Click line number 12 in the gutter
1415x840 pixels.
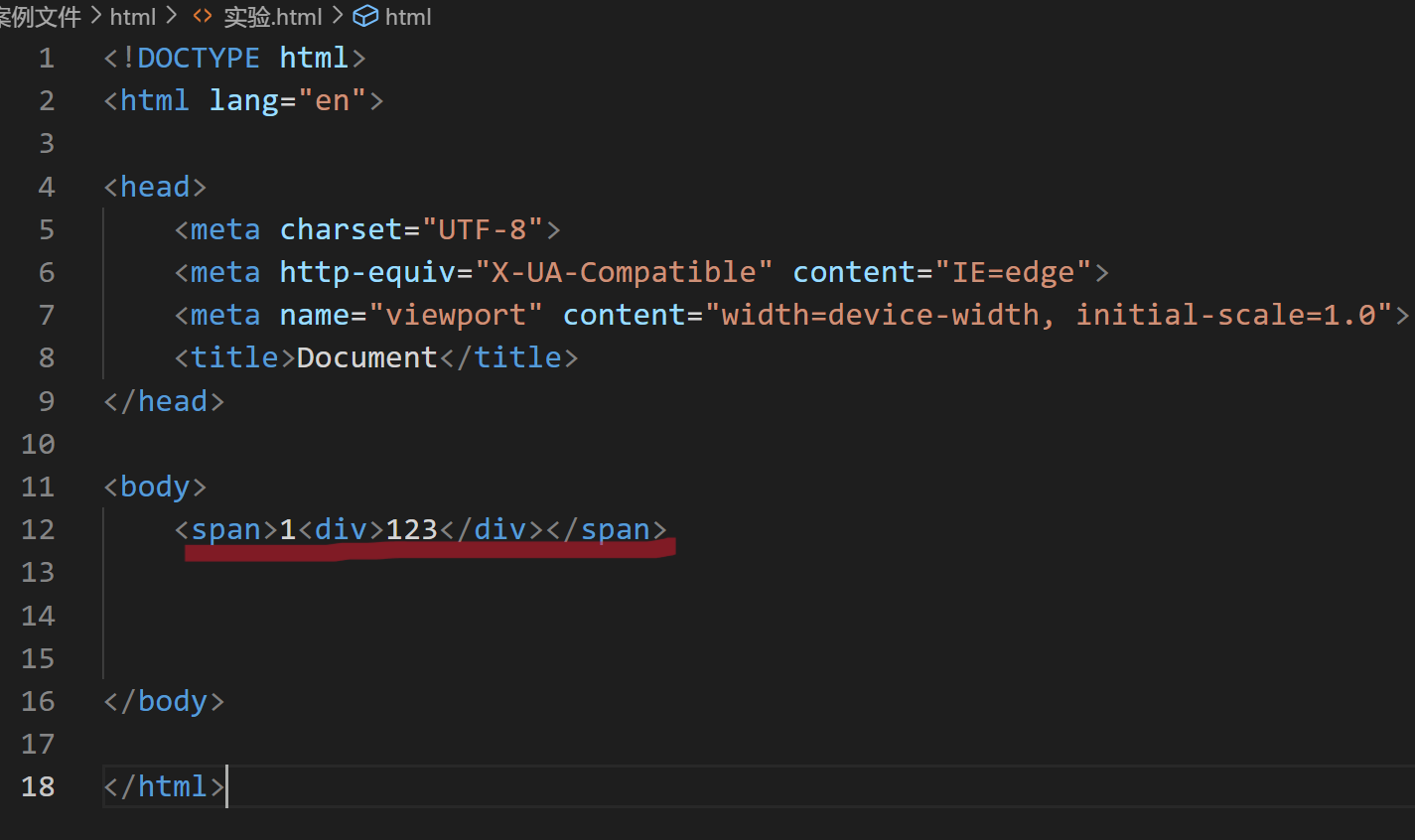(38, 529)
